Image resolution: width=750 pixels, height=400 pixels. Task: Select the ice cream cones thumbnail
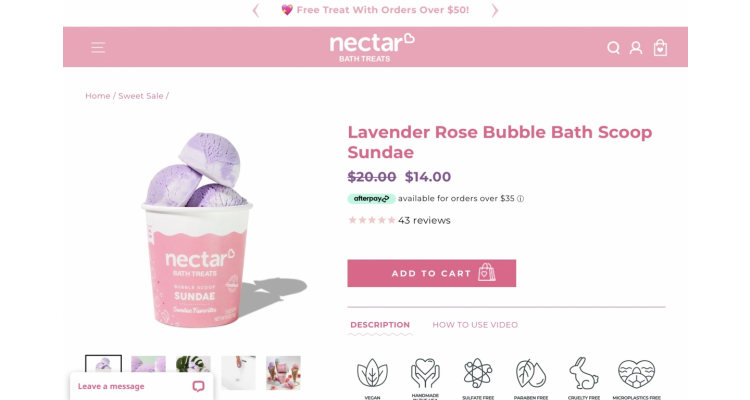pos(283,373)
